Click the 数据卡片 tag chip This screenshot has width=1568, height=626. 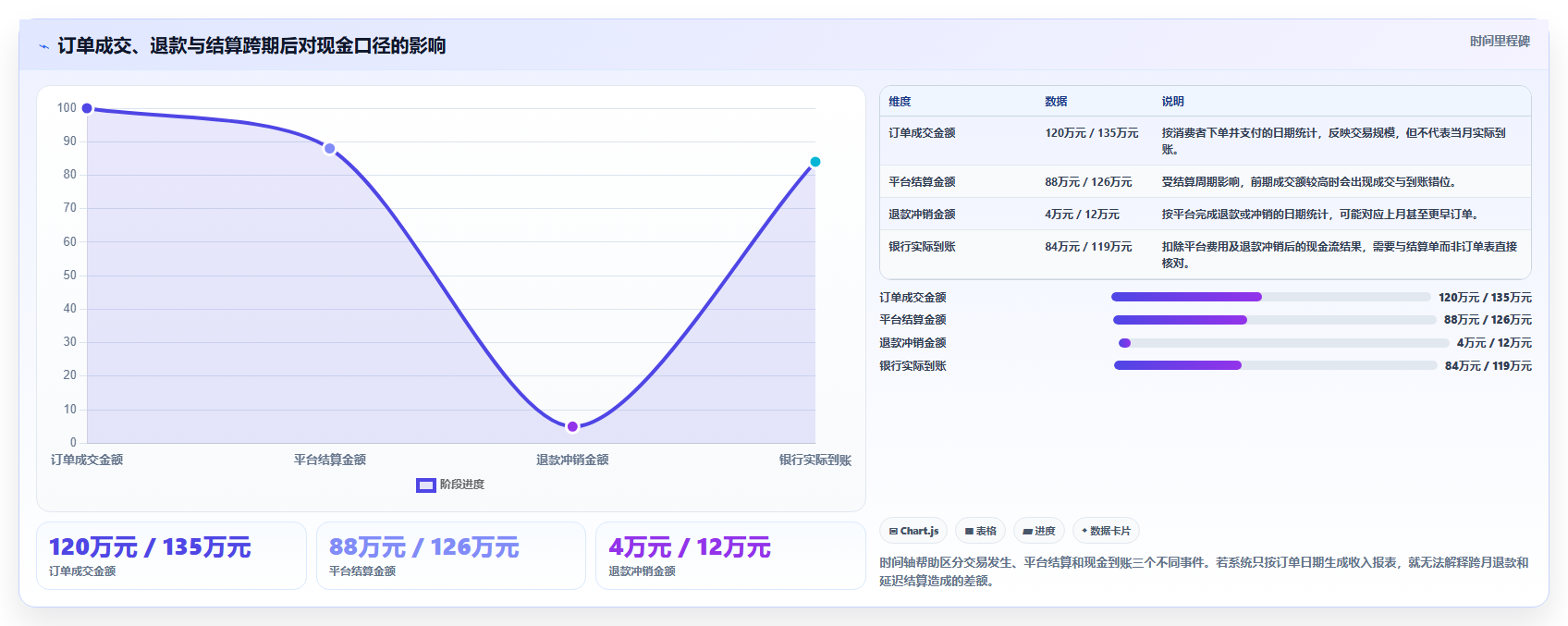1106,531
